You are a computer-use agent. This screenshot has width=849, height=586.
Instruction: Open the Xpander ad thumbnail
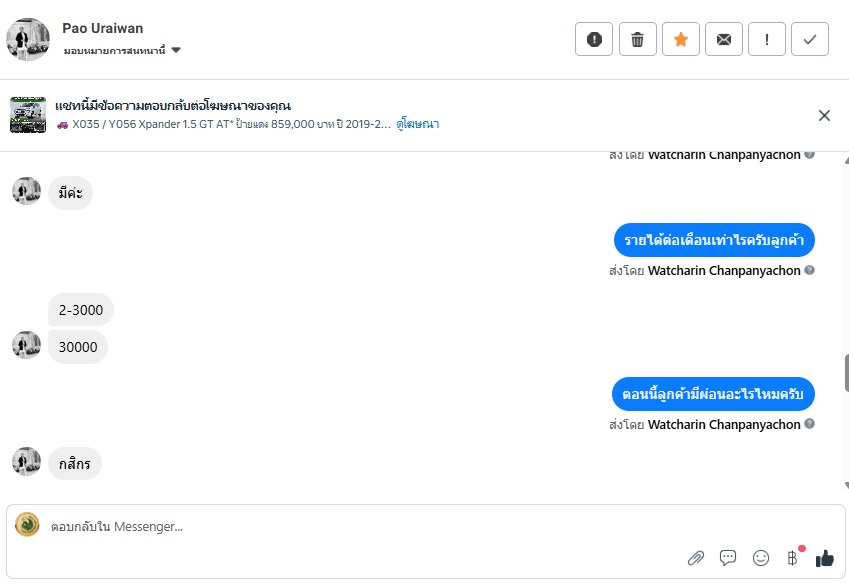[x=28, y=115]
